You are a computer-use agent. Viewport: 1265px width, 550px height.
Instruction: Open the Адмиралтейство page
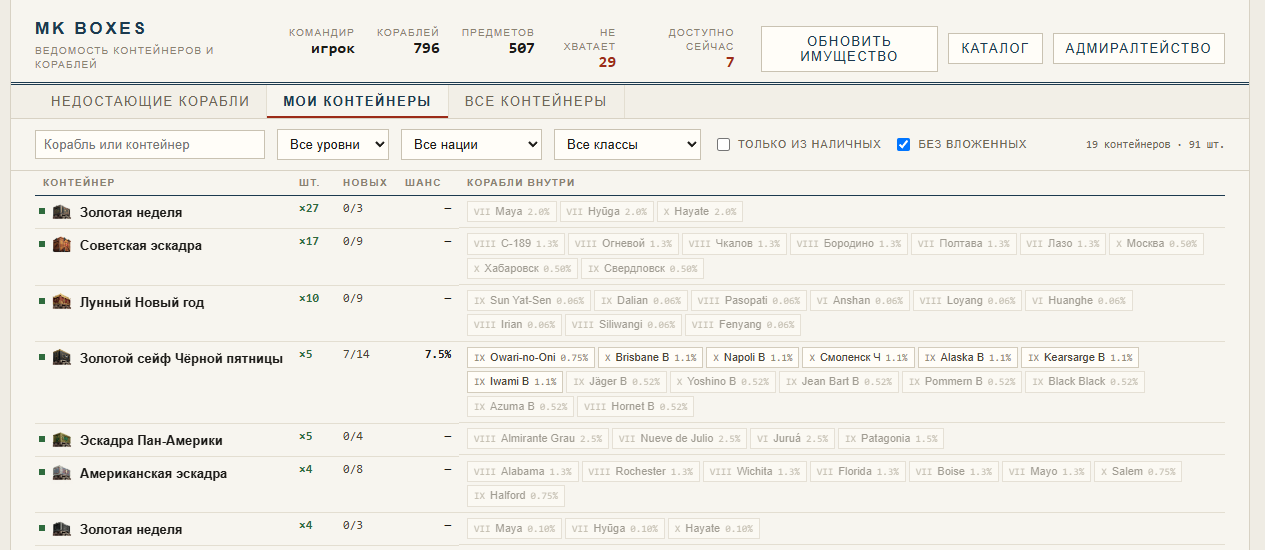1138,48
